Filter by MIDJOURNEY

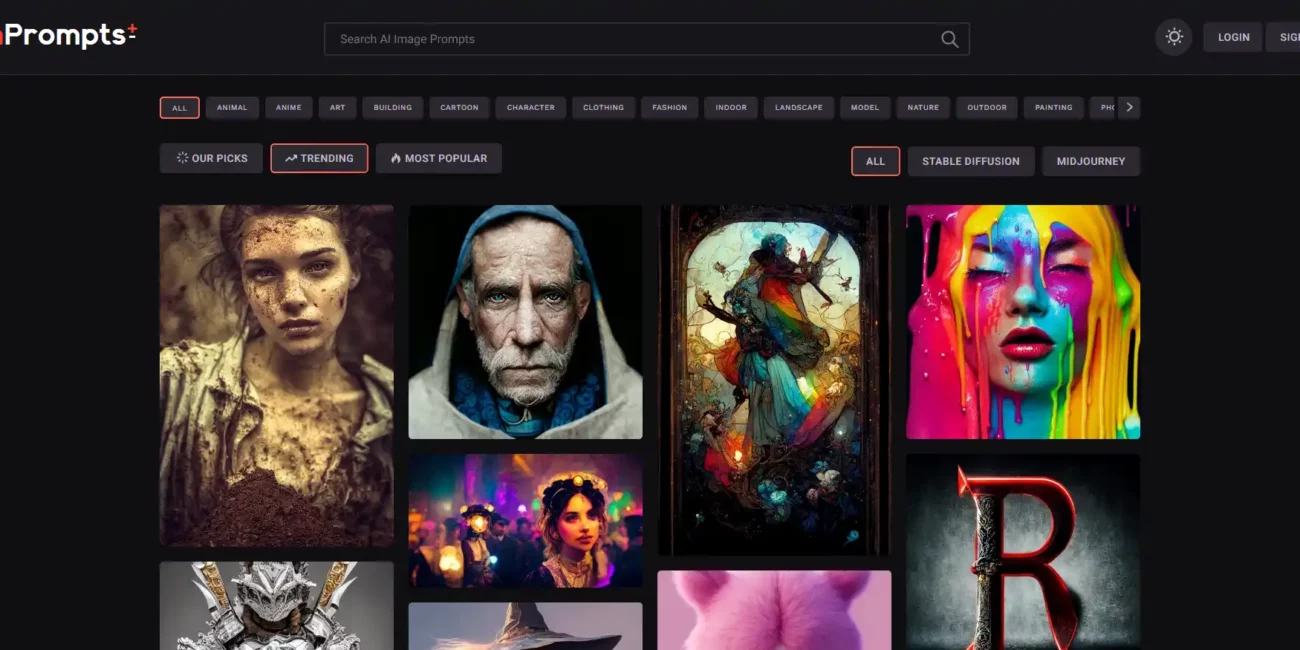[x=1090, y=161]
